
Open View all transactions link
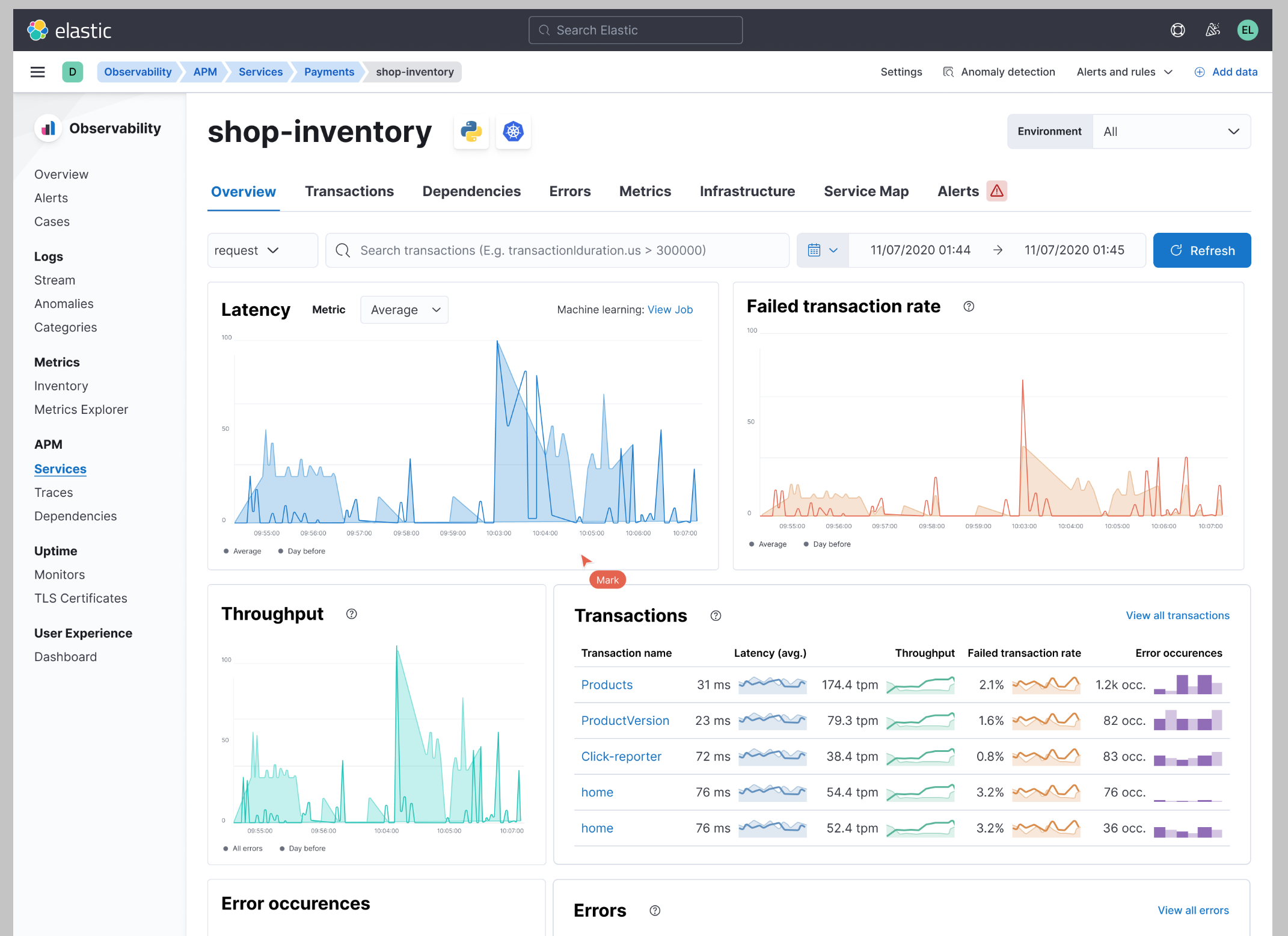click(x=1177, y=615)
